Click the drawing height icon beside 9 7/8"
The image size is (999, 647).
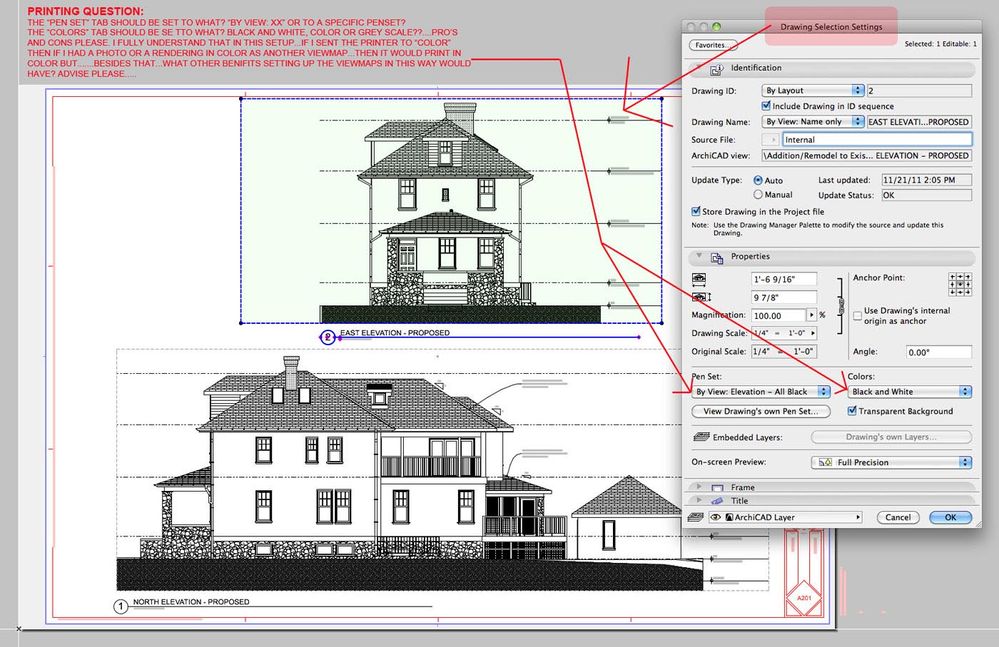pyautogui.click(x=699, y=297)
